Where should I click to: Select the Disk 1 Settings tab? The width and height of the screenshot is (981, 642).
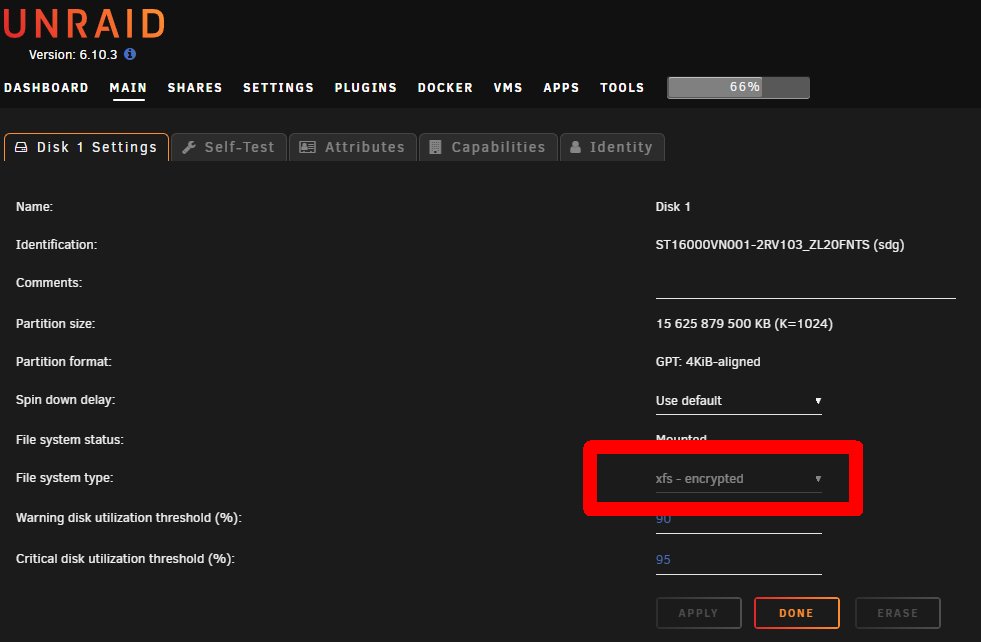click(86, 148)
